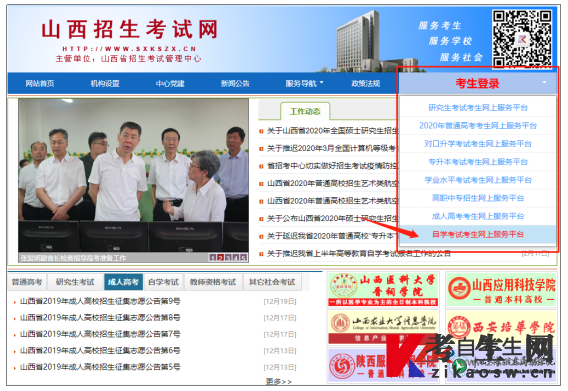The height and width of the screenshot is (391, 568).
Task: Switch slideshow to slide 2
Action: (220, 258)
